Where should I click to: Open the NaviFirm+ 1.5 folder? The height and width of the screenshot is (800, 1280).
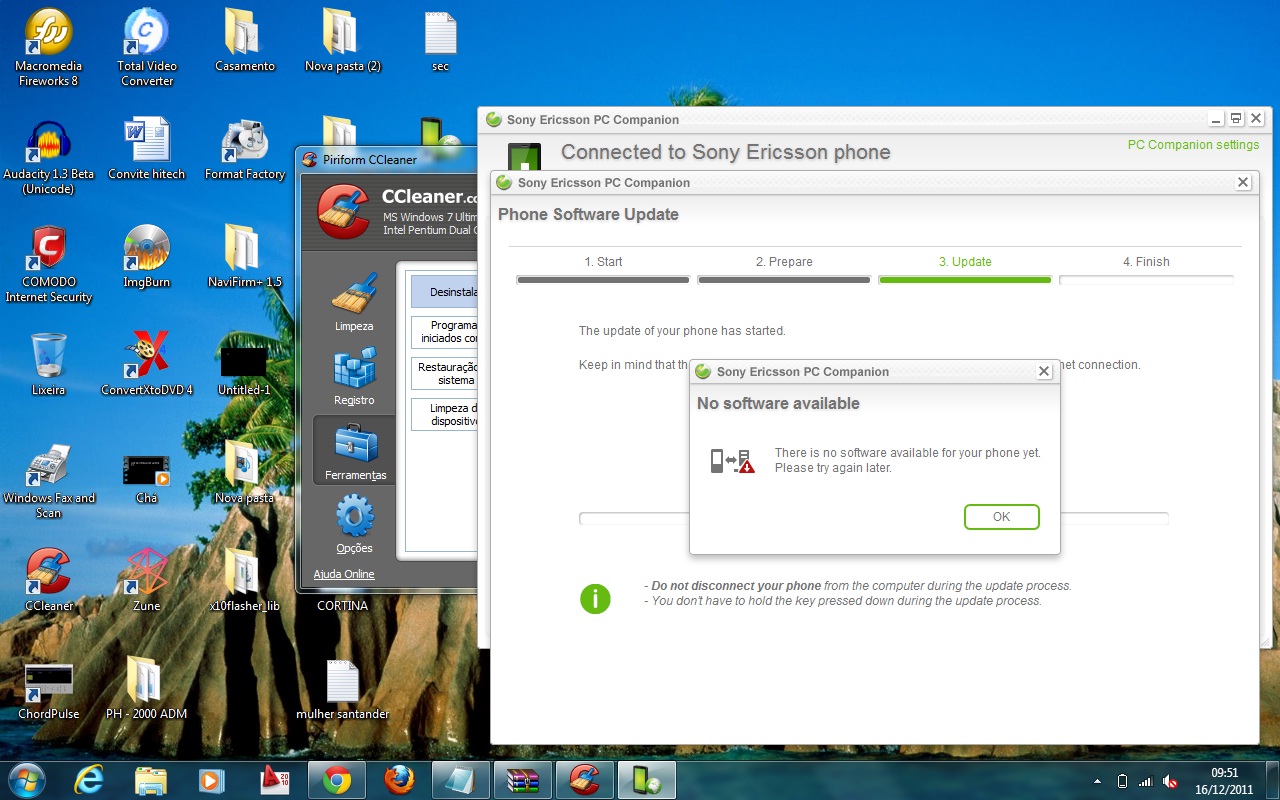[x=245, y=256]
